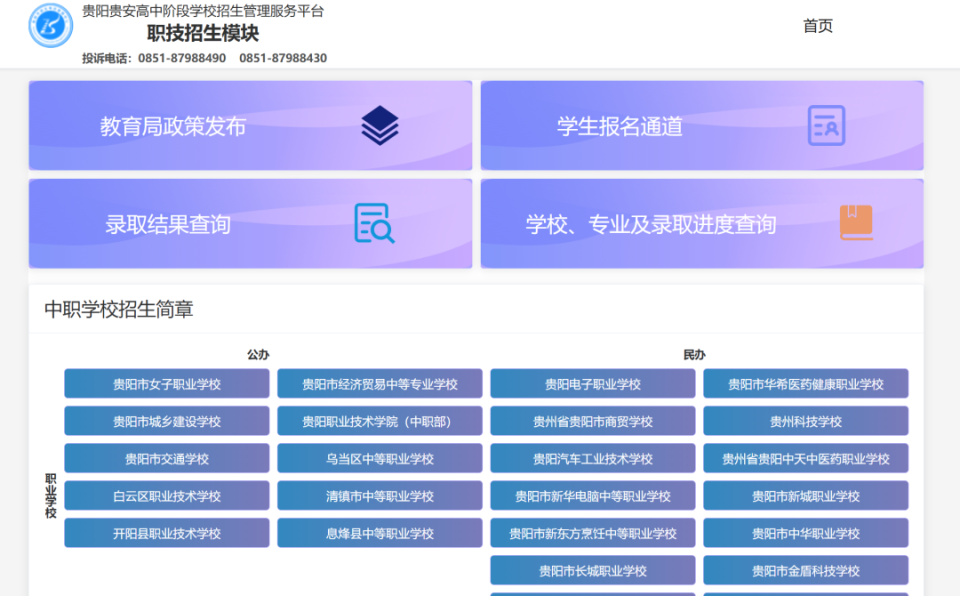Open 录取结果查询 card

pos(250,224)
